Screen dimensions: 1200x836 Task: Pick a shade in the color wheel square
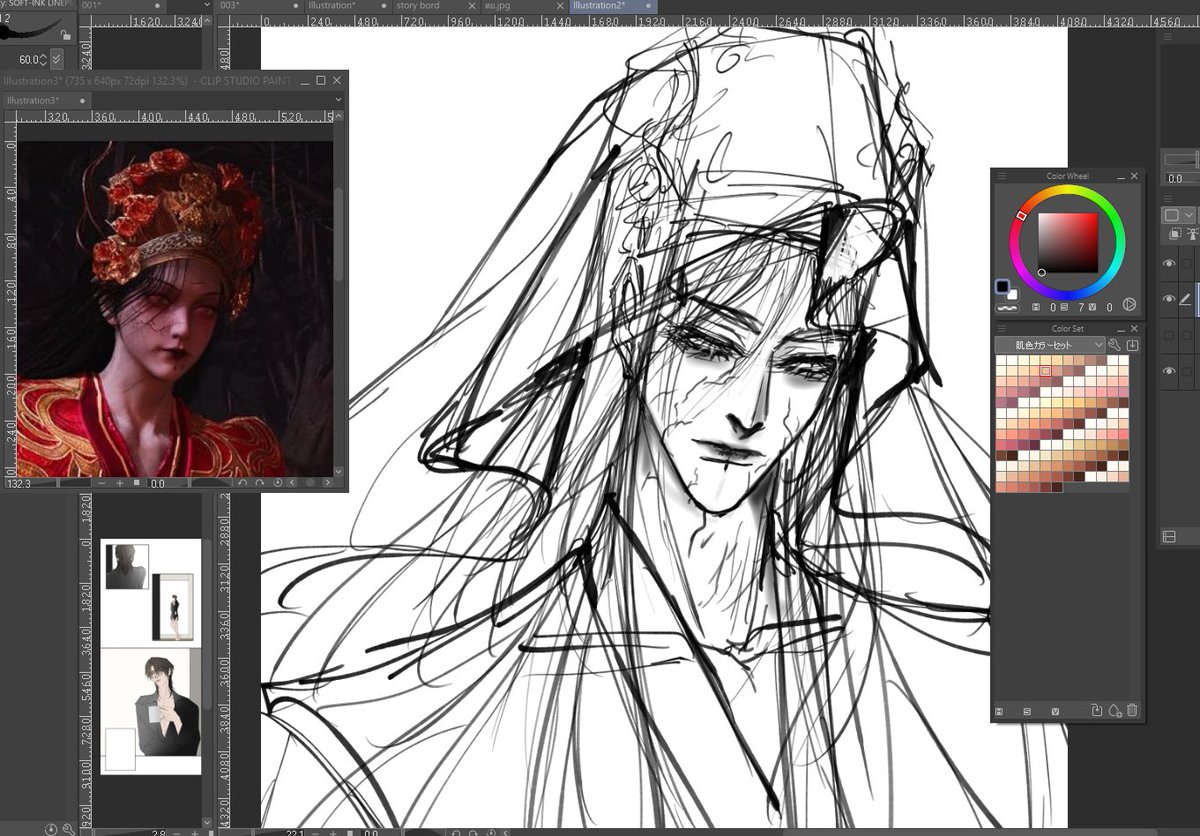click(x=1068, y=243)
